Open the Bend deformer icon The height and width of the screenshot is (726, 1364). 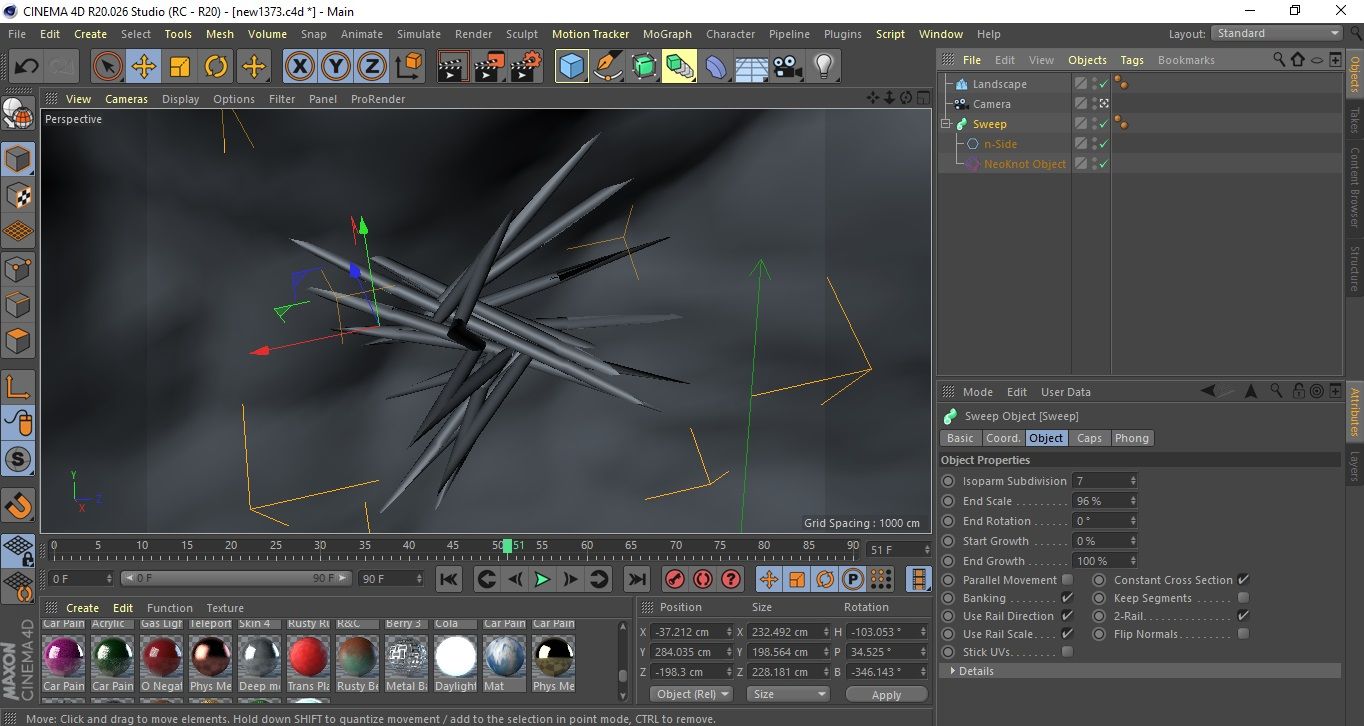click(716, 67)
